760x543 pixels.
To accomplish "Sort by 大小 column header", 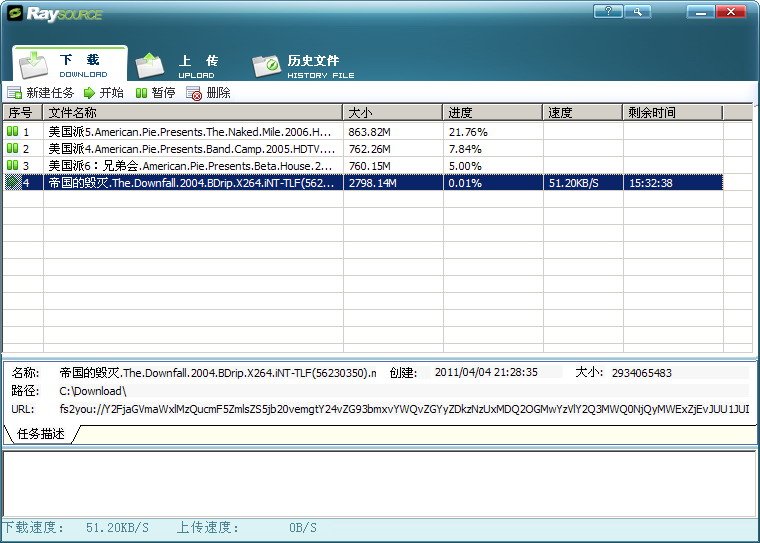I will (393, 112).
